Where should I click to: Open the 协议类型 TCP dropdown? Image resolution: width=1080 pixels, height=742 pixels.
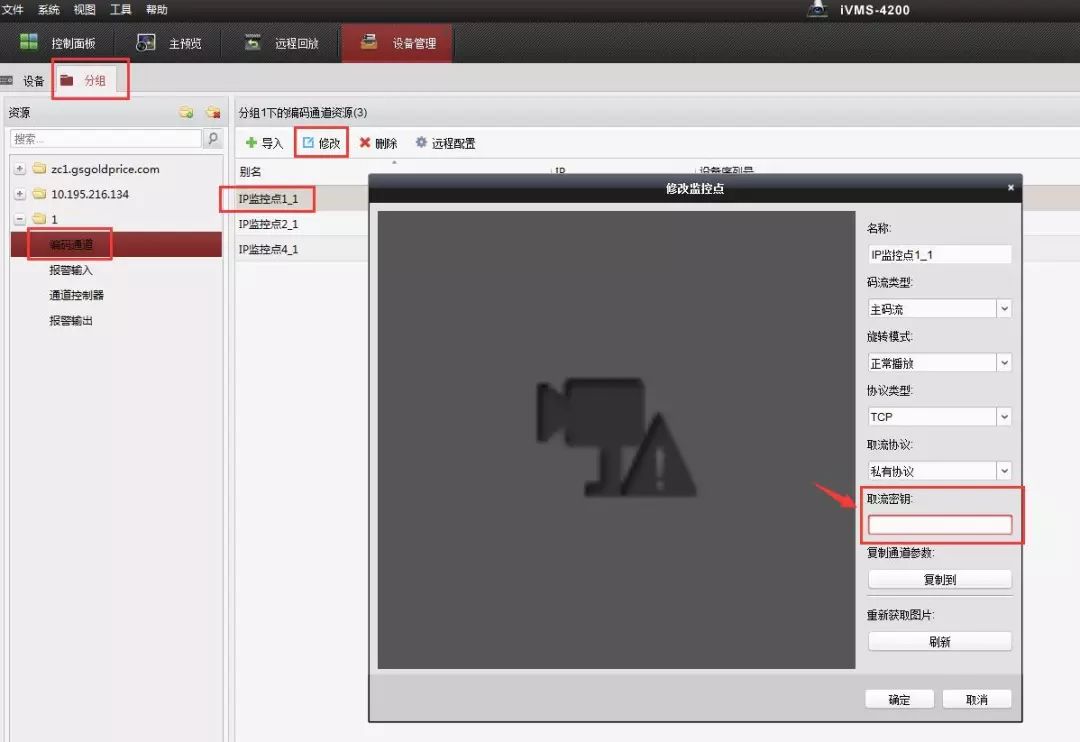click(x=1004, y=417)
